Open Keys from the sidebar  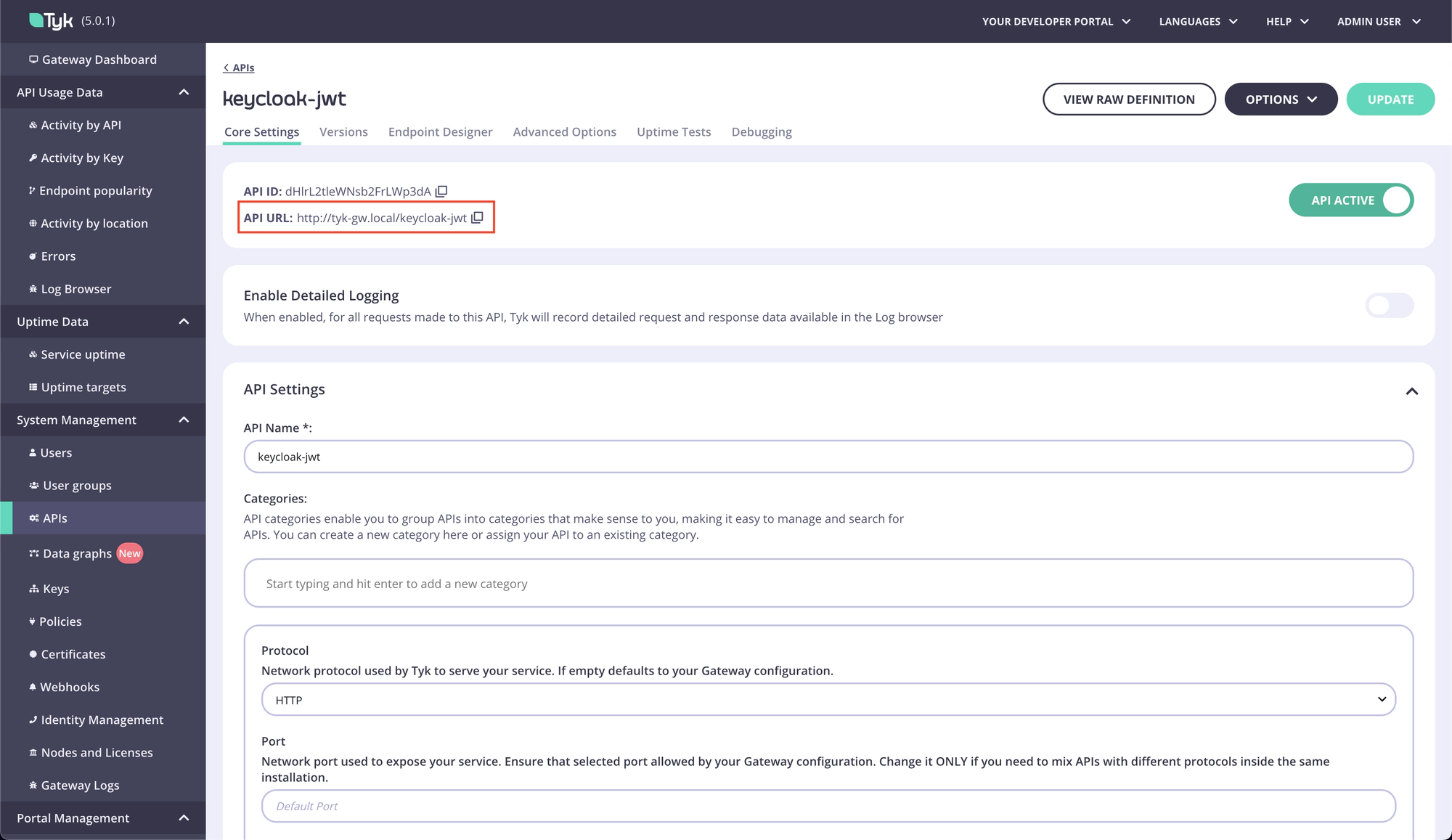pyautogui.click(x=55, y=589)
